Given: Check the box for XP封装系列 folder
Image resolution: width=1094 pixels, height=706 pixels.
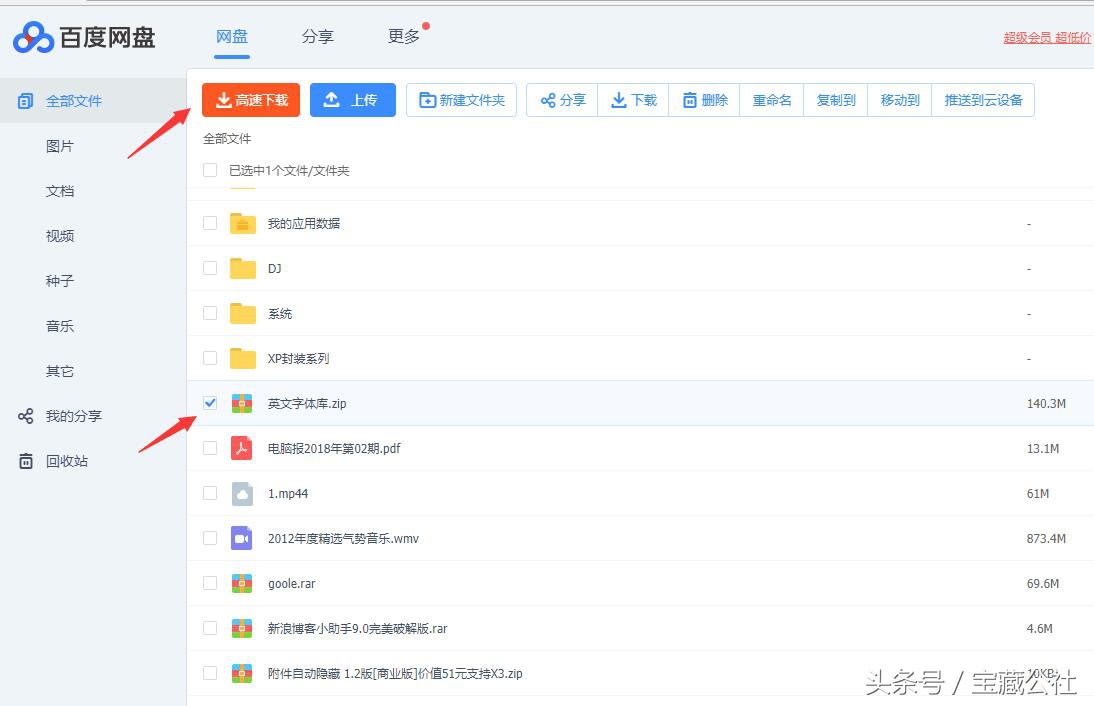Looking at the screenshot, I should (210, 358).
